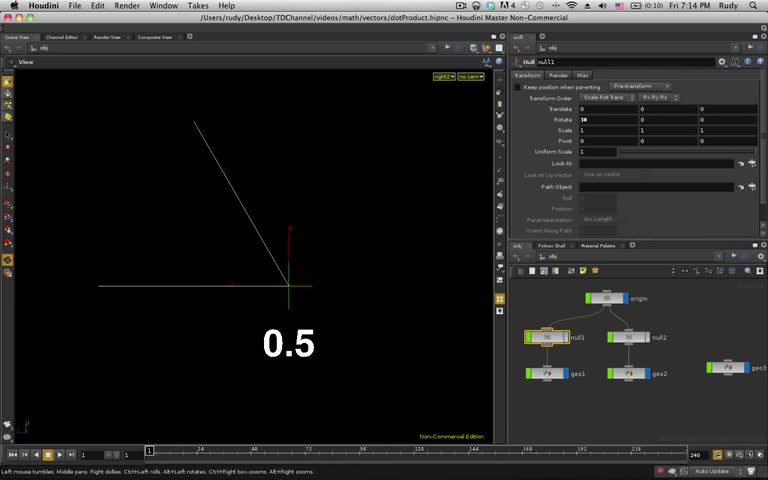Click the orange network box icon in network toolbar
This screenshot has width=768, height=480.
(x=595, y=271)
